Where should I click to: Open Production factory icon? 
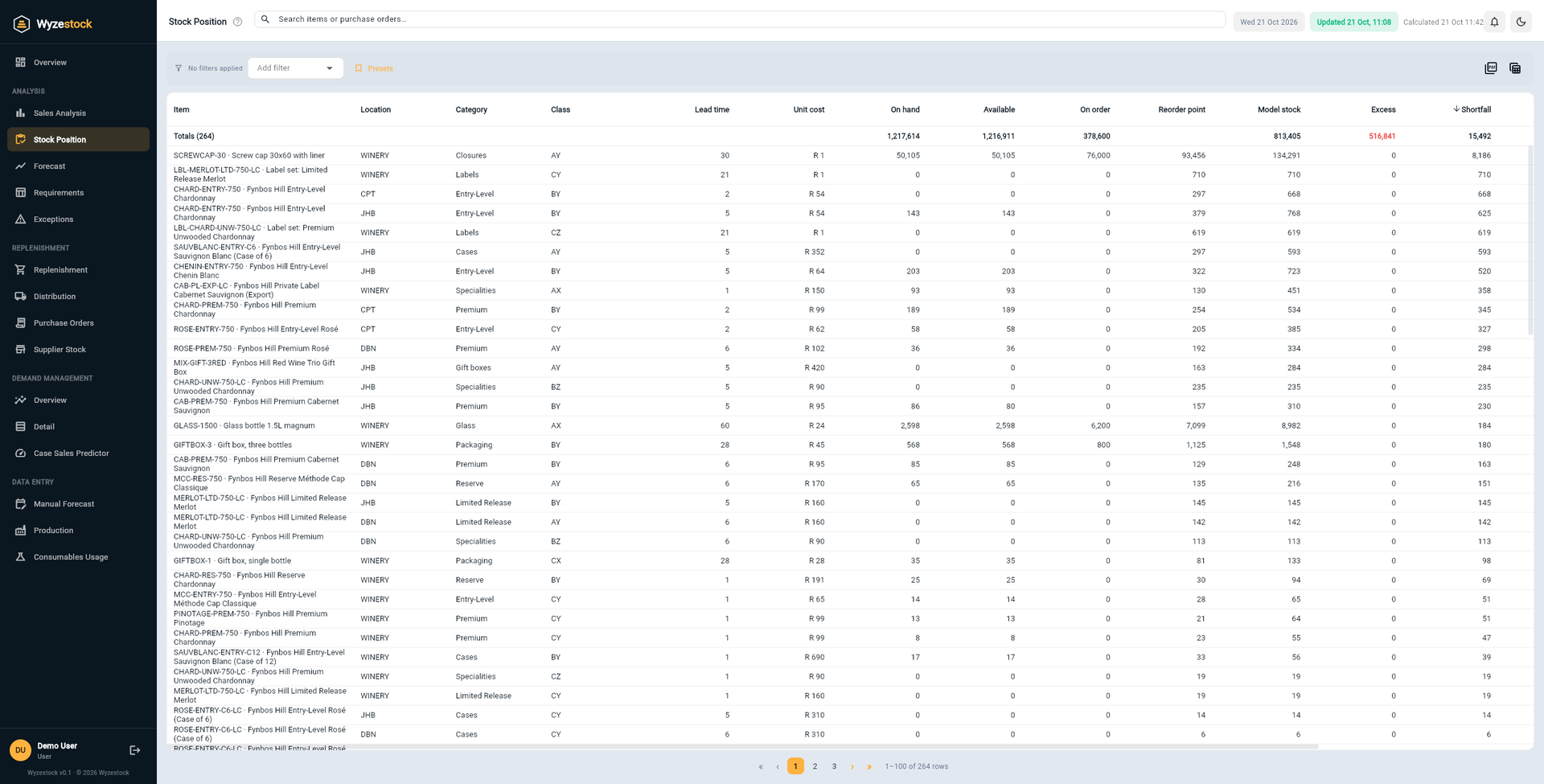tap(21, 530)
